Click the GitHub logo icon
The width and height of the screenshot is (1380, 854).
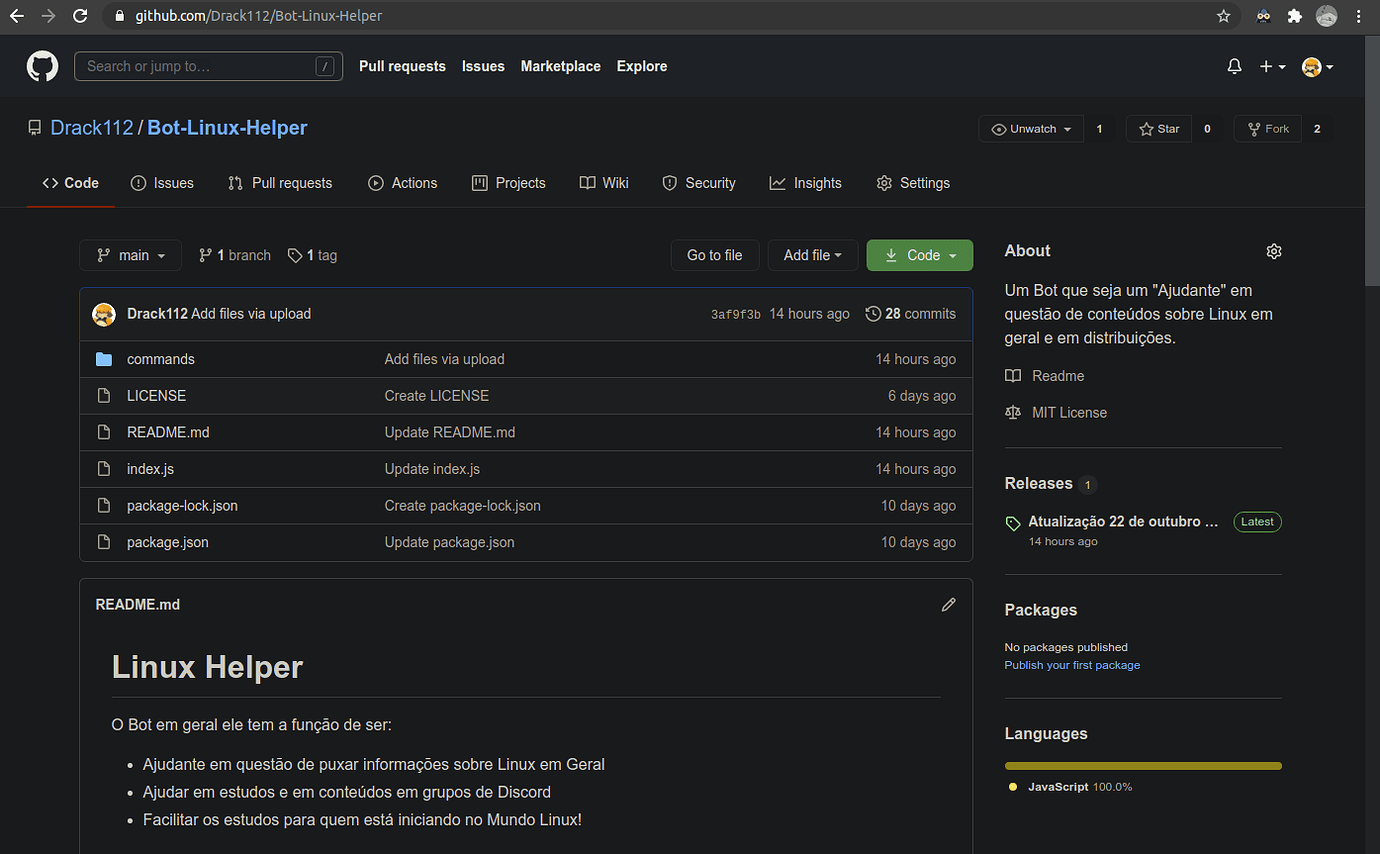42,67
